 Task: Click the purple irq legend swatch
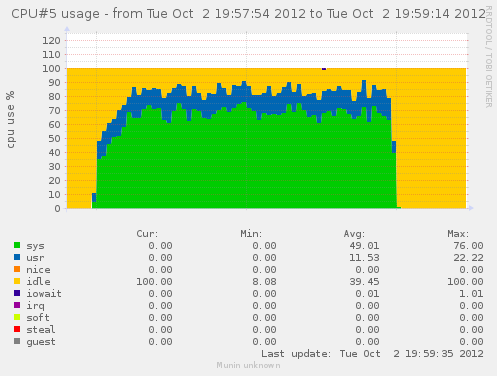pyautogui.click(x=17, y=305)
